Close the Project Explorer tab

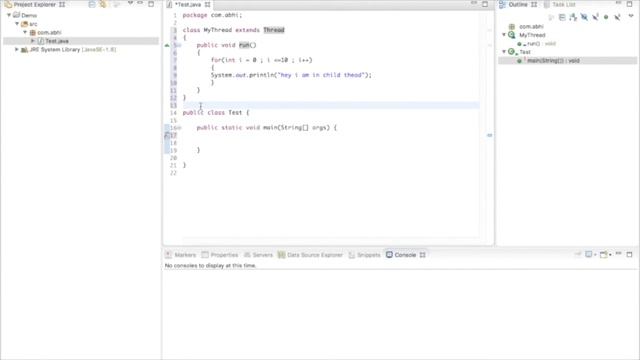[62, 4]
